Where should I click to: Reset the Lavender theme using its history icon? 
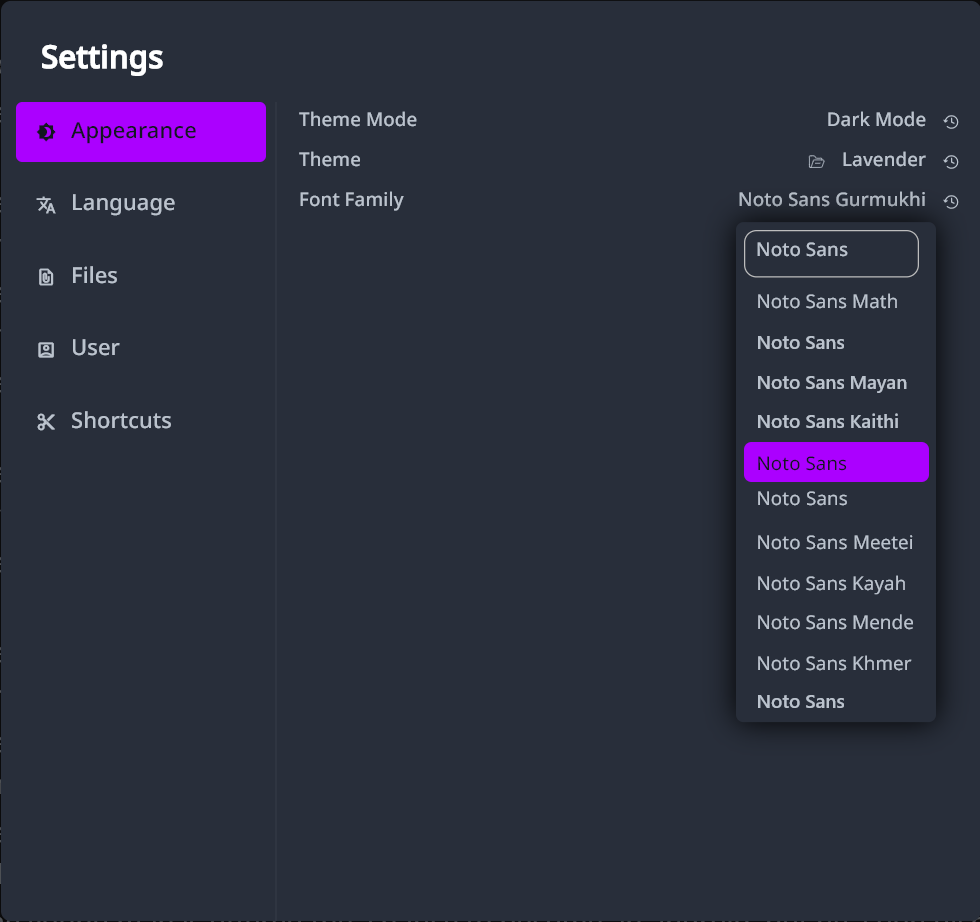[x=951, y=161]
